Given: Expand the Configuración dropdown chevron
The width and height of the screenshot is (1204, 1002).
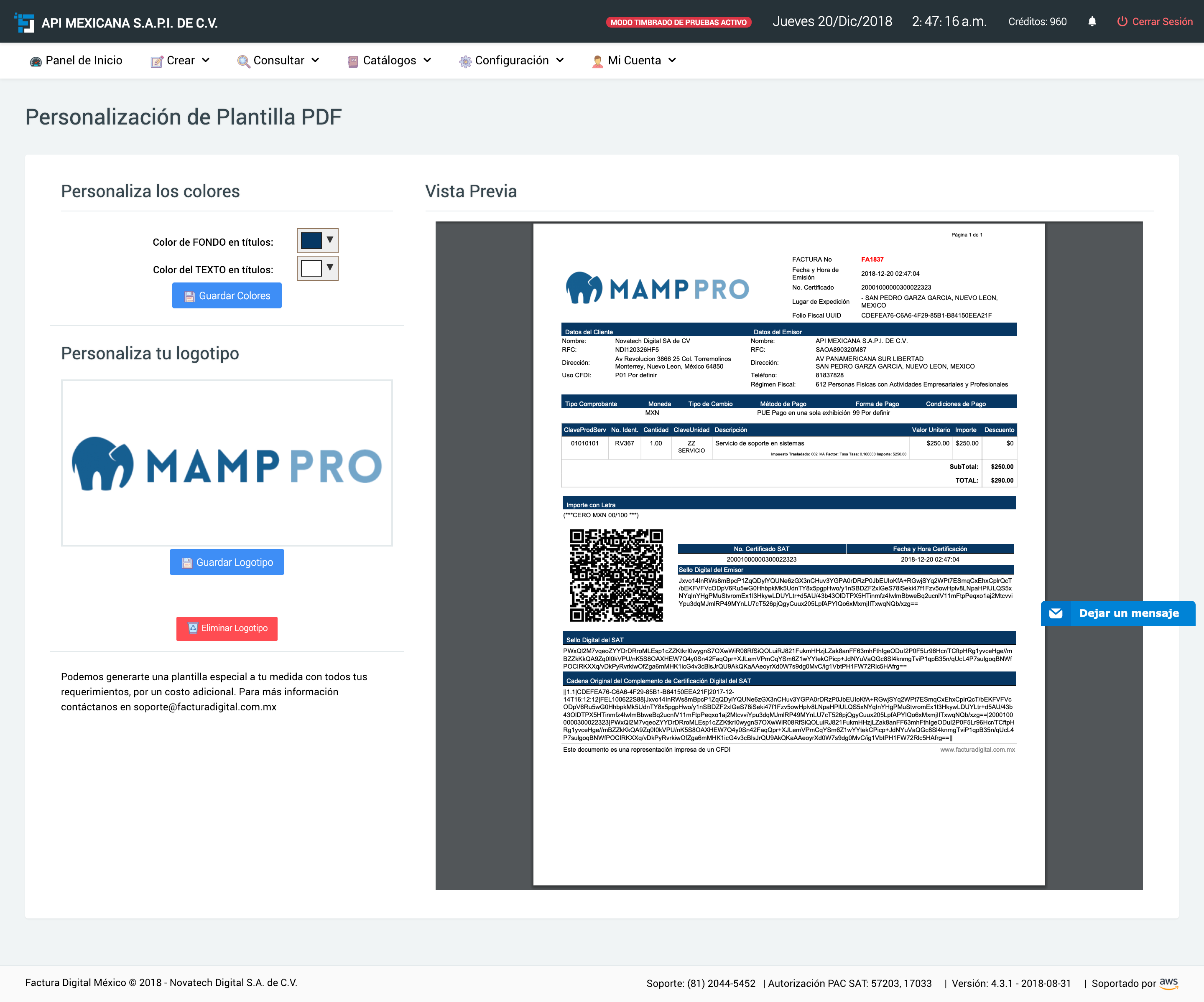Looking at the screenshot, I should click(560, 60).
